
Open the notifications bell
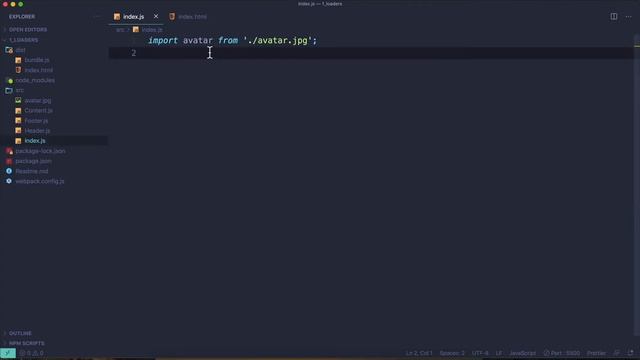click(631, 353)
